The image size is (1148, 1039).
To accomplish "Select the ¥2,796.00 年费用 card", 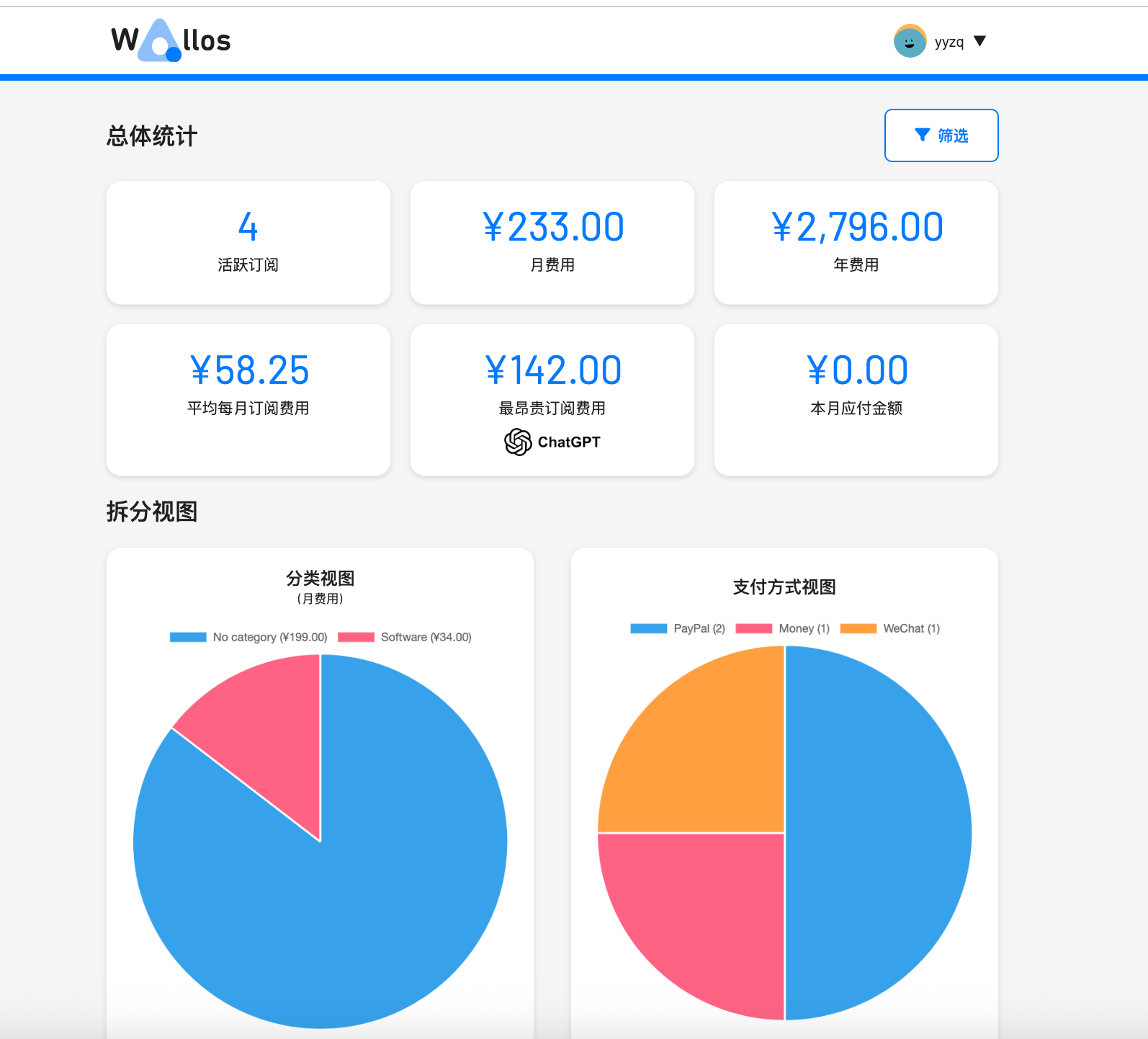I will (x=856, y=242).
